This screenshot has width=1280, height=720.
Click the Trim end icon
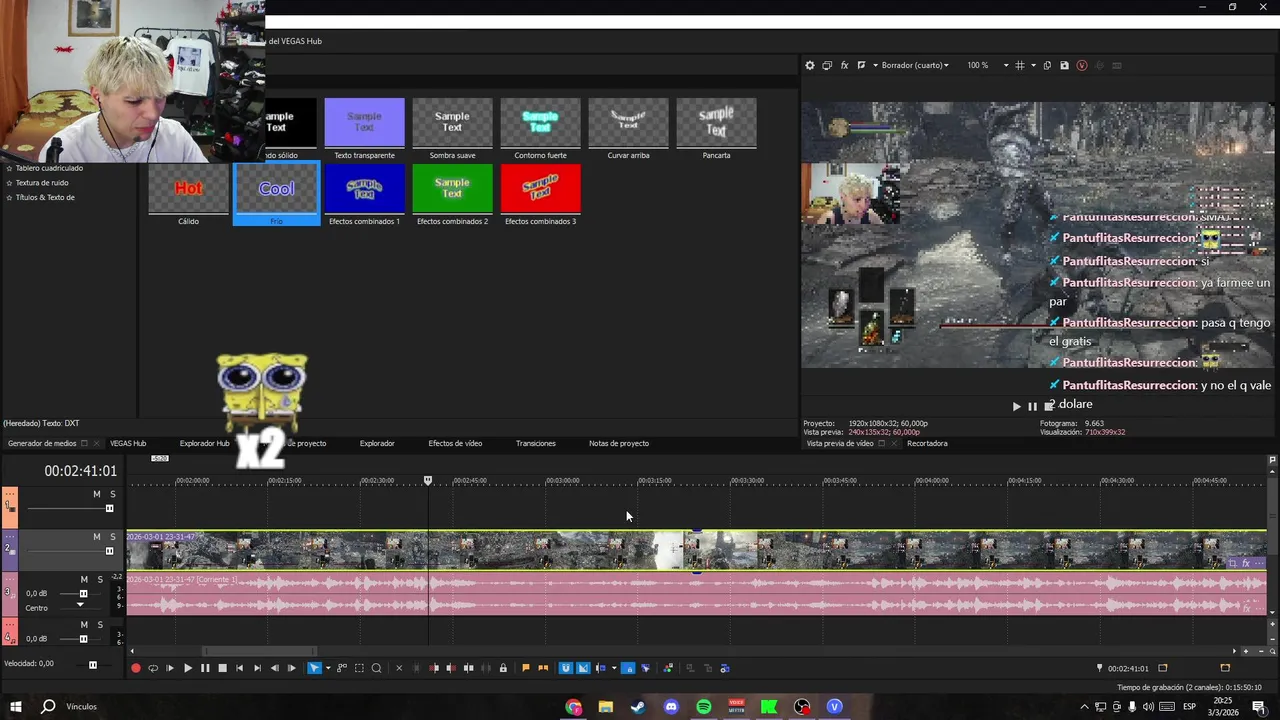click(450, 668)
